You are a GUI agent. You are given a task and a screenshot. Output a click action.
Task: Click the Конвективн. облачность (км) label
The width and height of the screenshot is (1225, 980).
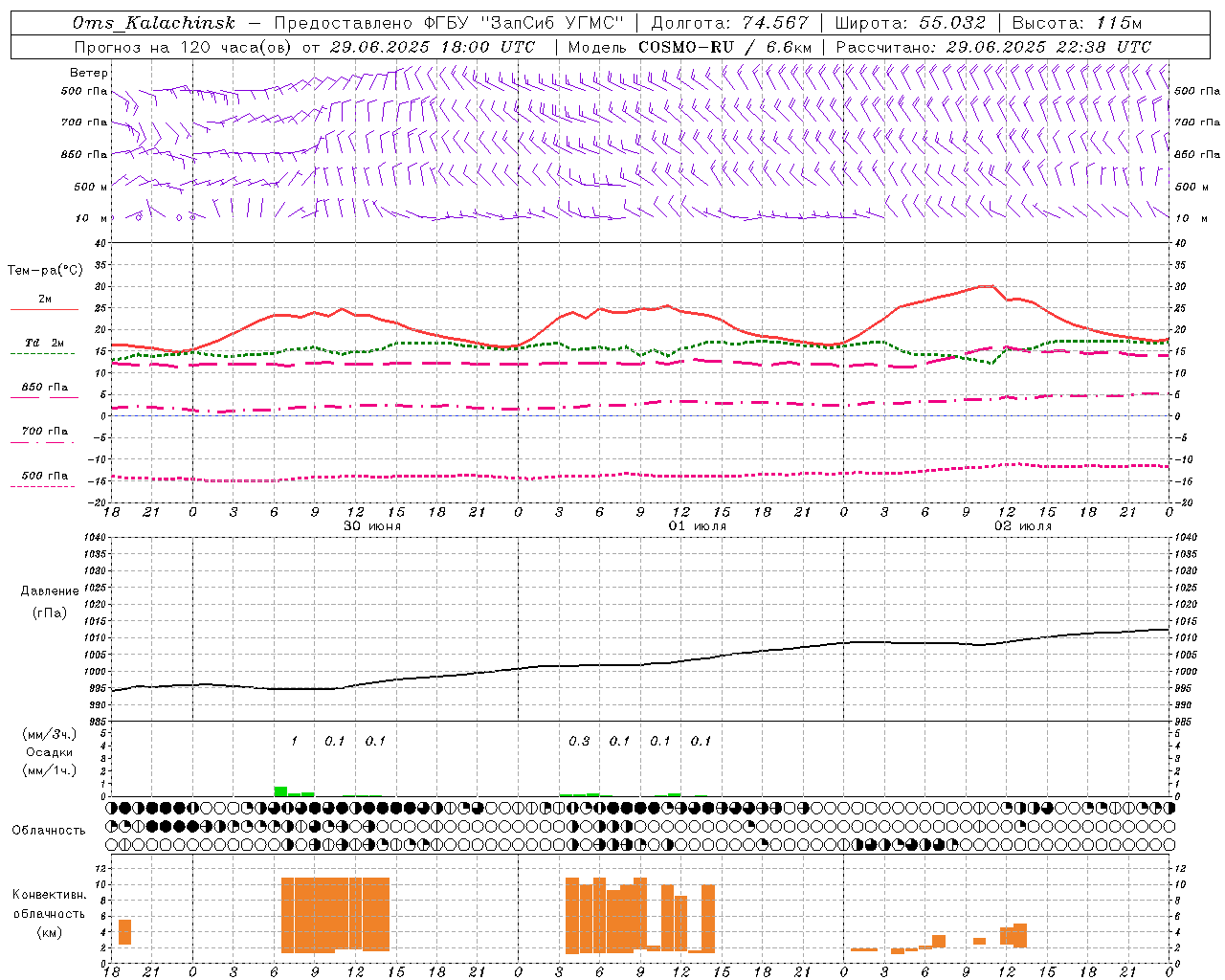[49, 913]
